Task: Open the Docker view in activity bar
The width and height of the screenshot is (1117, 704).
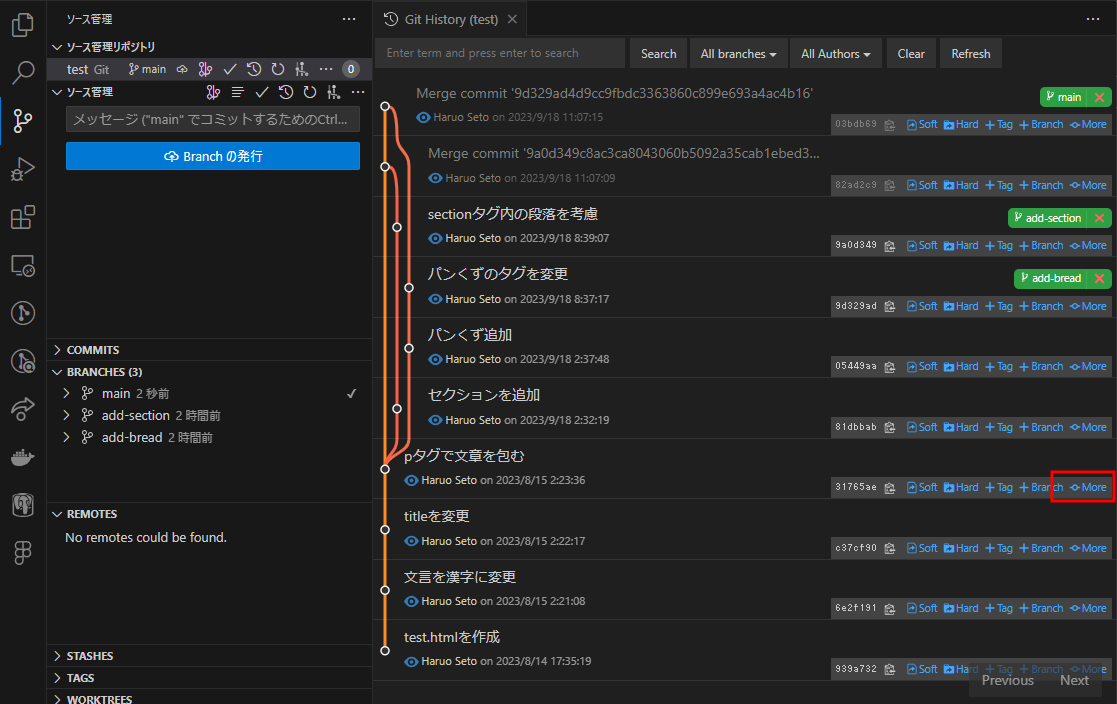Action: 23,457
